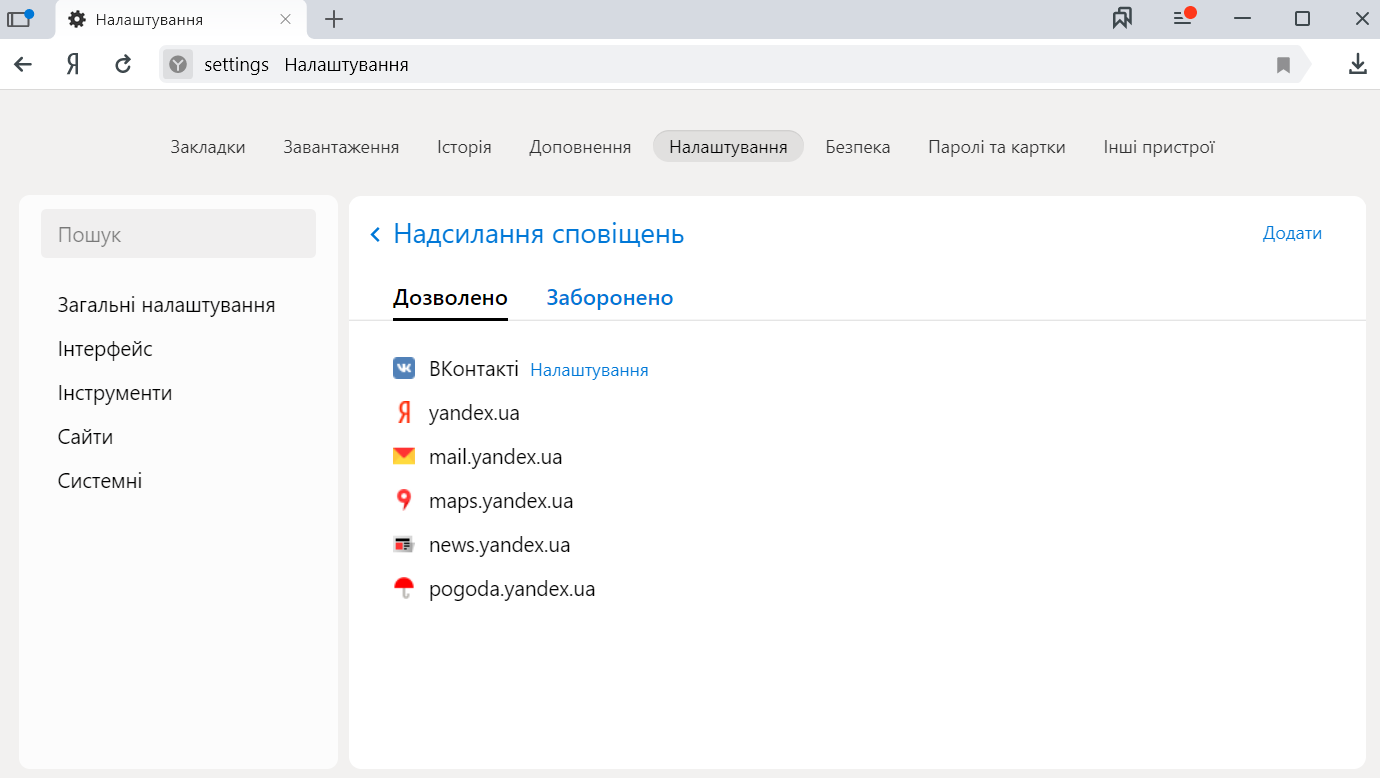Click the gear icon on browser tab
This screenshot has width=1380, height=778.
click(x=77, y=19)
